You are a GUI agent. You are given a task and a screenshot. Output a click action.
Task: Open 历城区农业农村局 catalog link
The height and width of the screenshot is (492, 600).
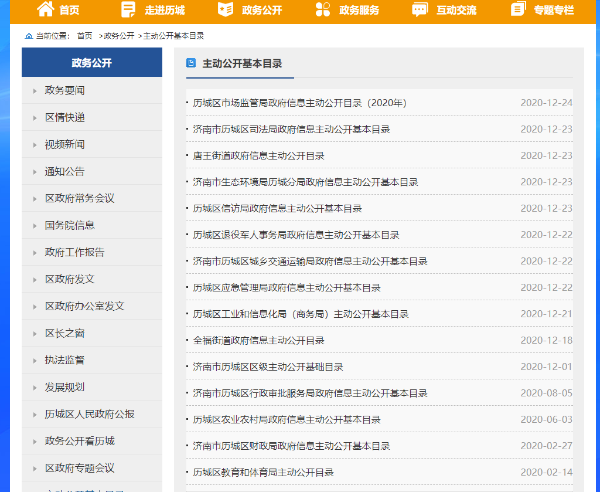click(x=287, y=420)
